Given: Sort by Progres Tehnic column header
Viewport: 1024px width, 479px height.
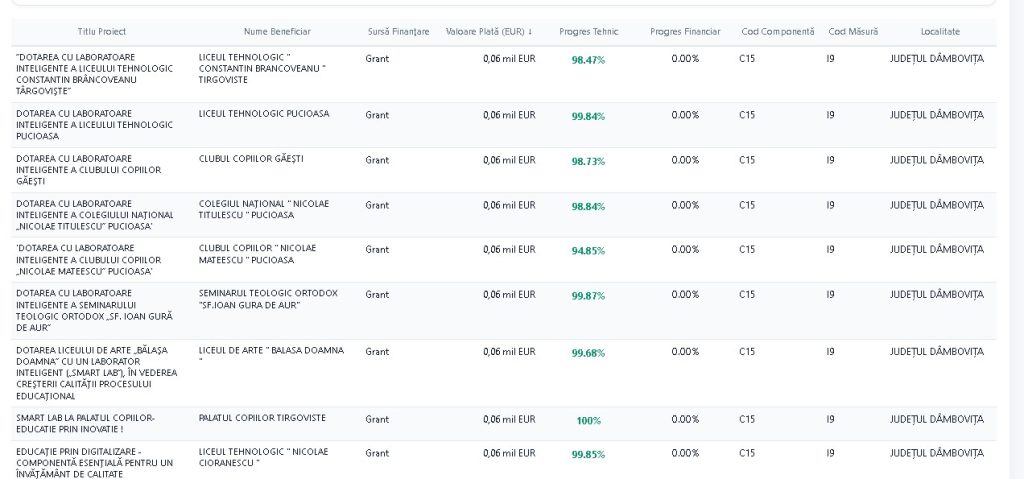Looking at the screenshot, I should 588,31.
